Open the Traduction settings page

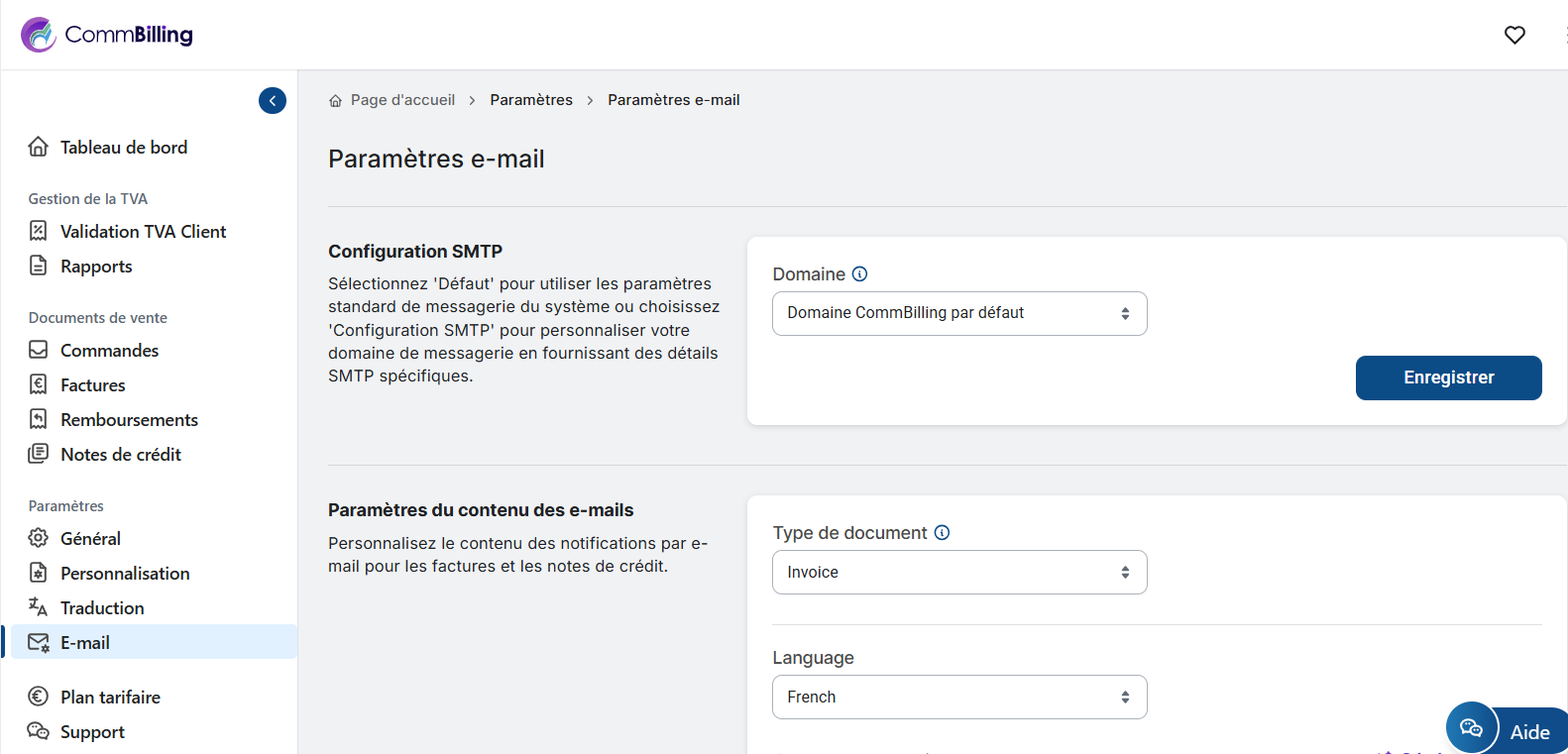[x=102, y=608]
